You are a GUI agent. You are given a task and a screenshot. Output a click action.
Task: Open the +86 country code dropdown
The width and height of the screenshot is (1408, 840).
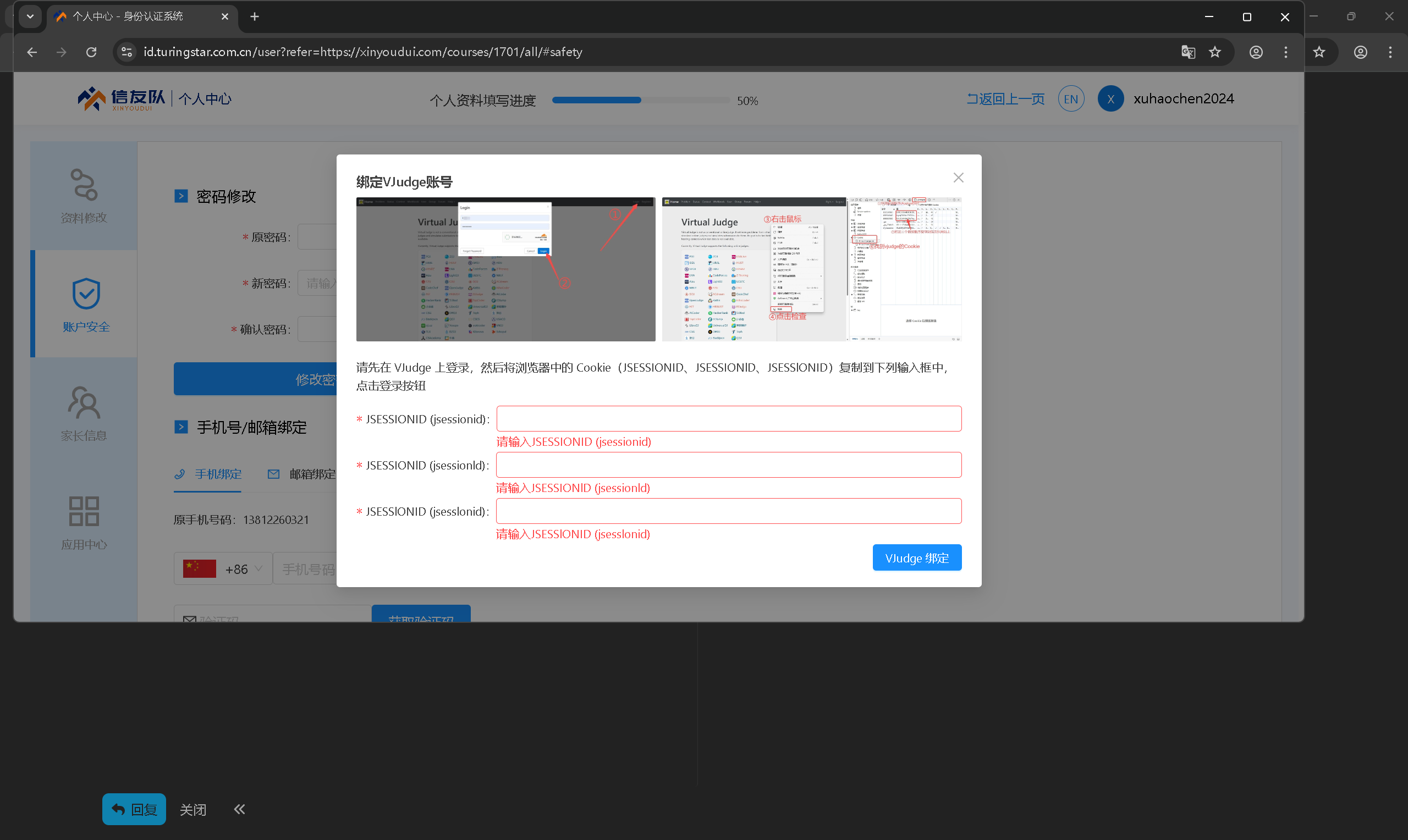tap(223, 568)
